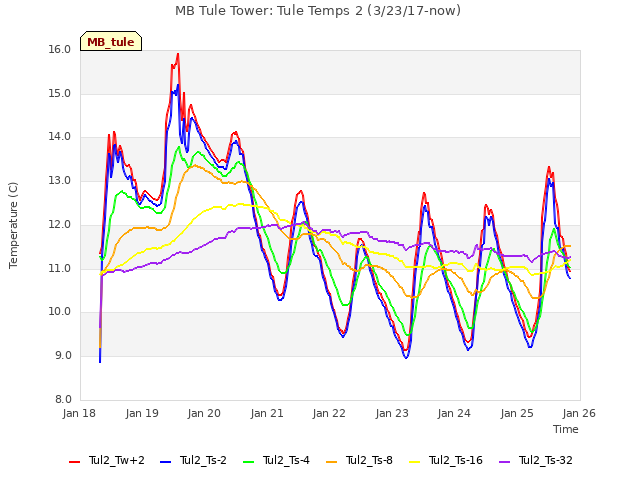Click the 15.0 y-axis tick label
The image size is (640, 480).
pos(60,93)
